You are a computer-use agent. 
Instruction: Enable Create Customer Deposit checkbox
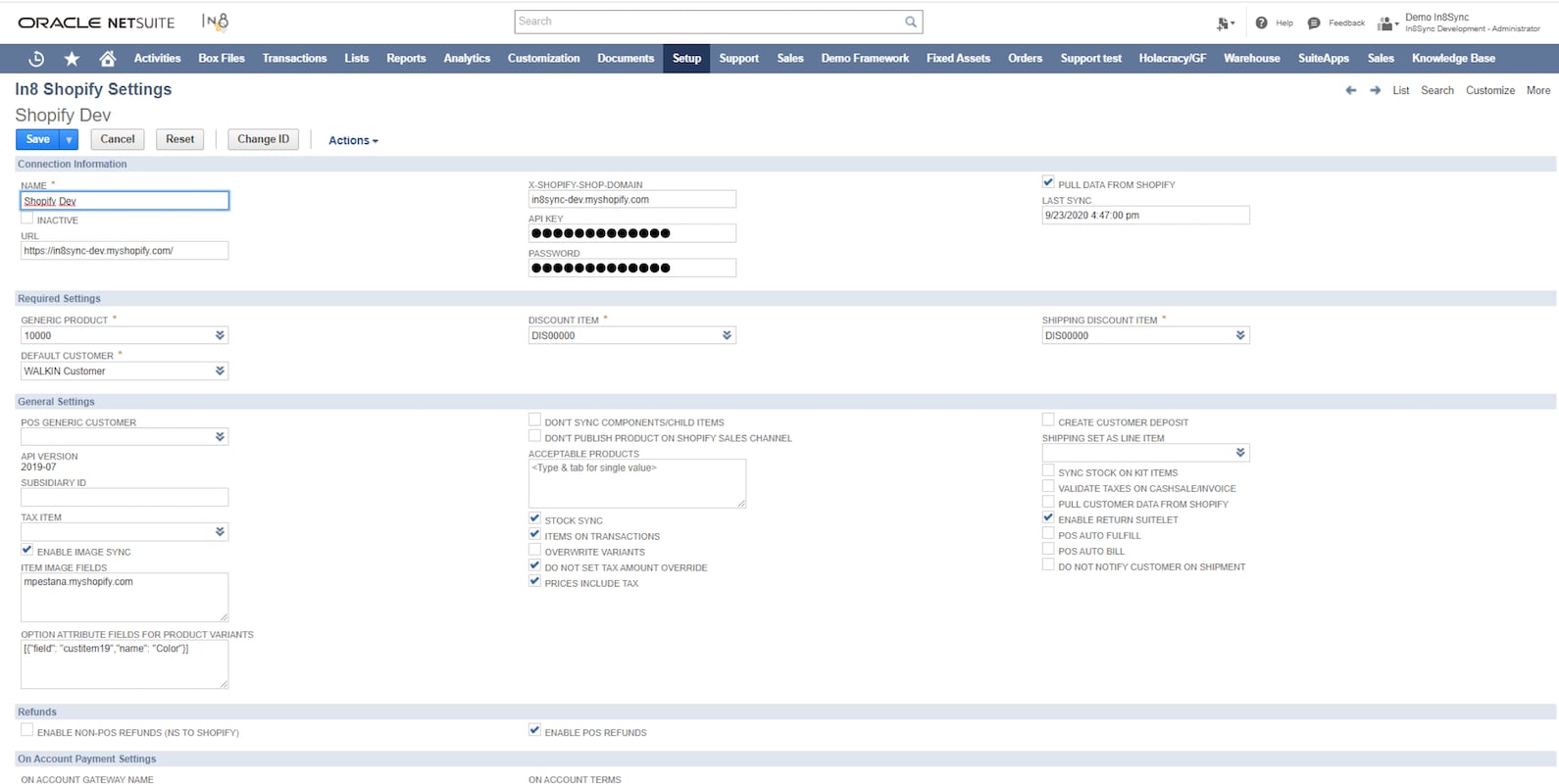(1048, 420)
